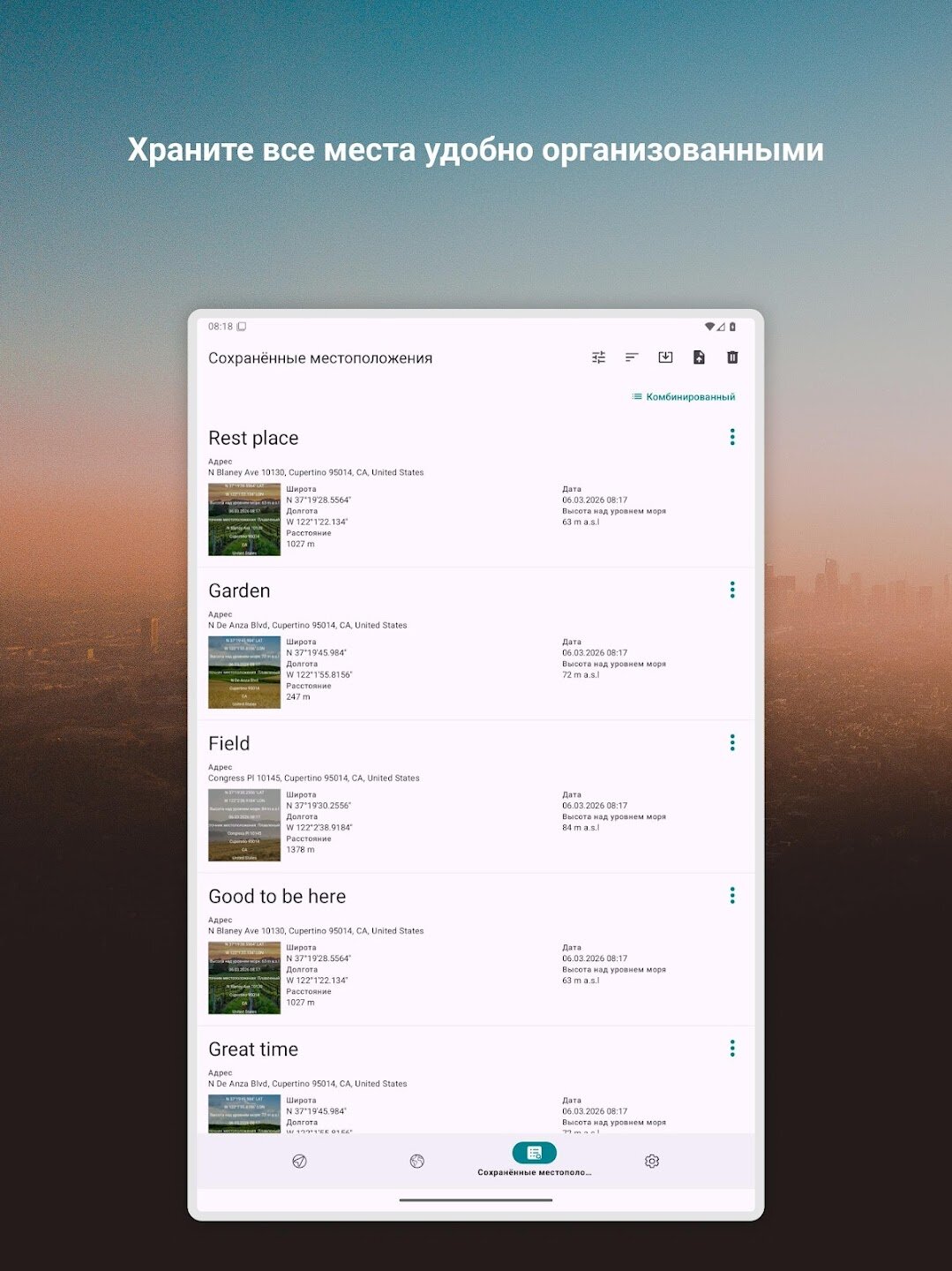Screen dimensions: 952x1271
Task: Open the three-dot menu for Field
Action: 732,742
